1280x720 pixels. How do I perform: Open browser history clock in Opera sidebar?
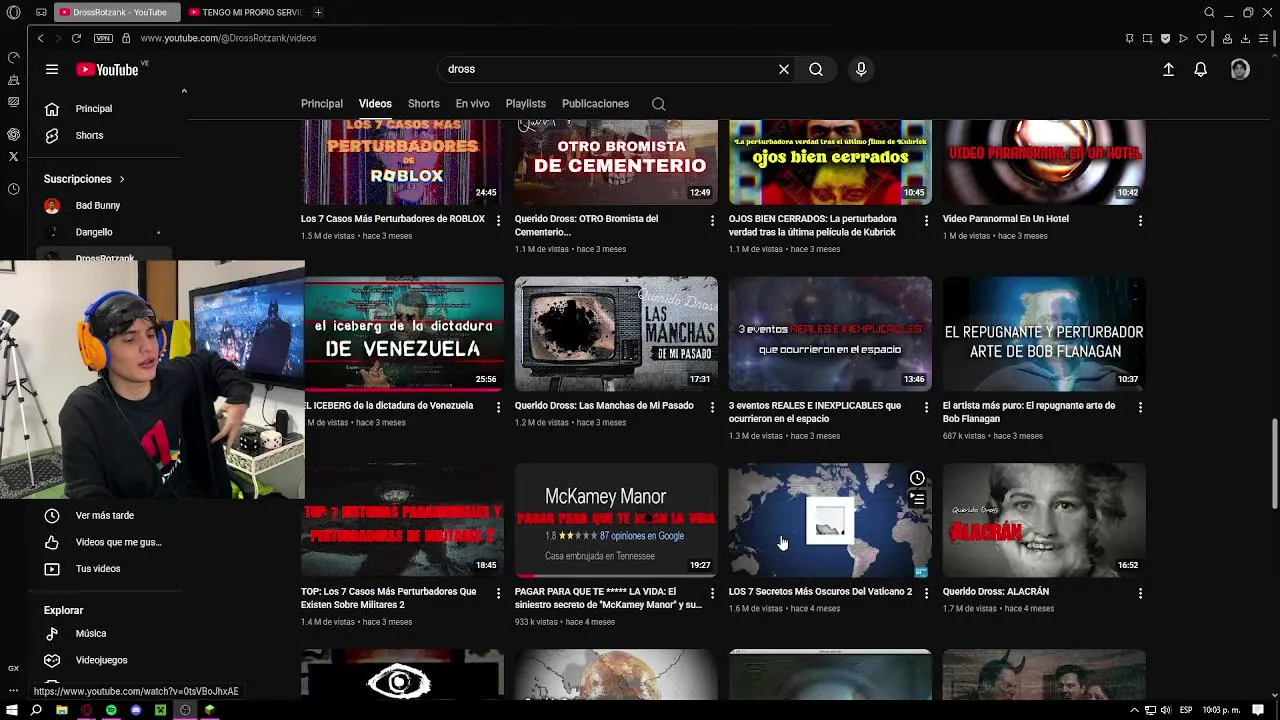13,189
